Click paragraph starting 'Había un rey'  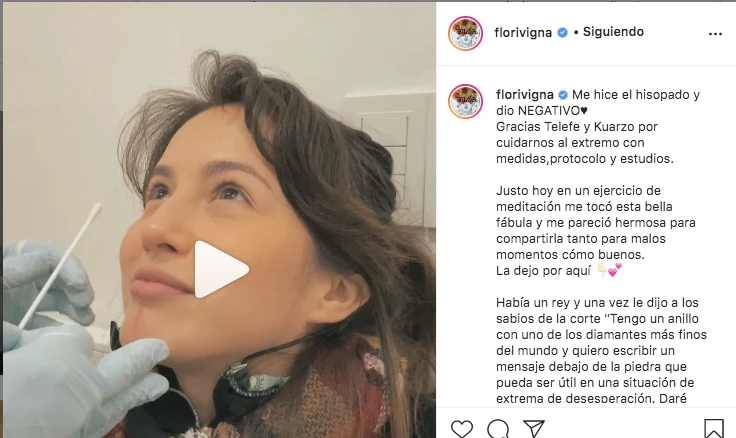(601, 350)
